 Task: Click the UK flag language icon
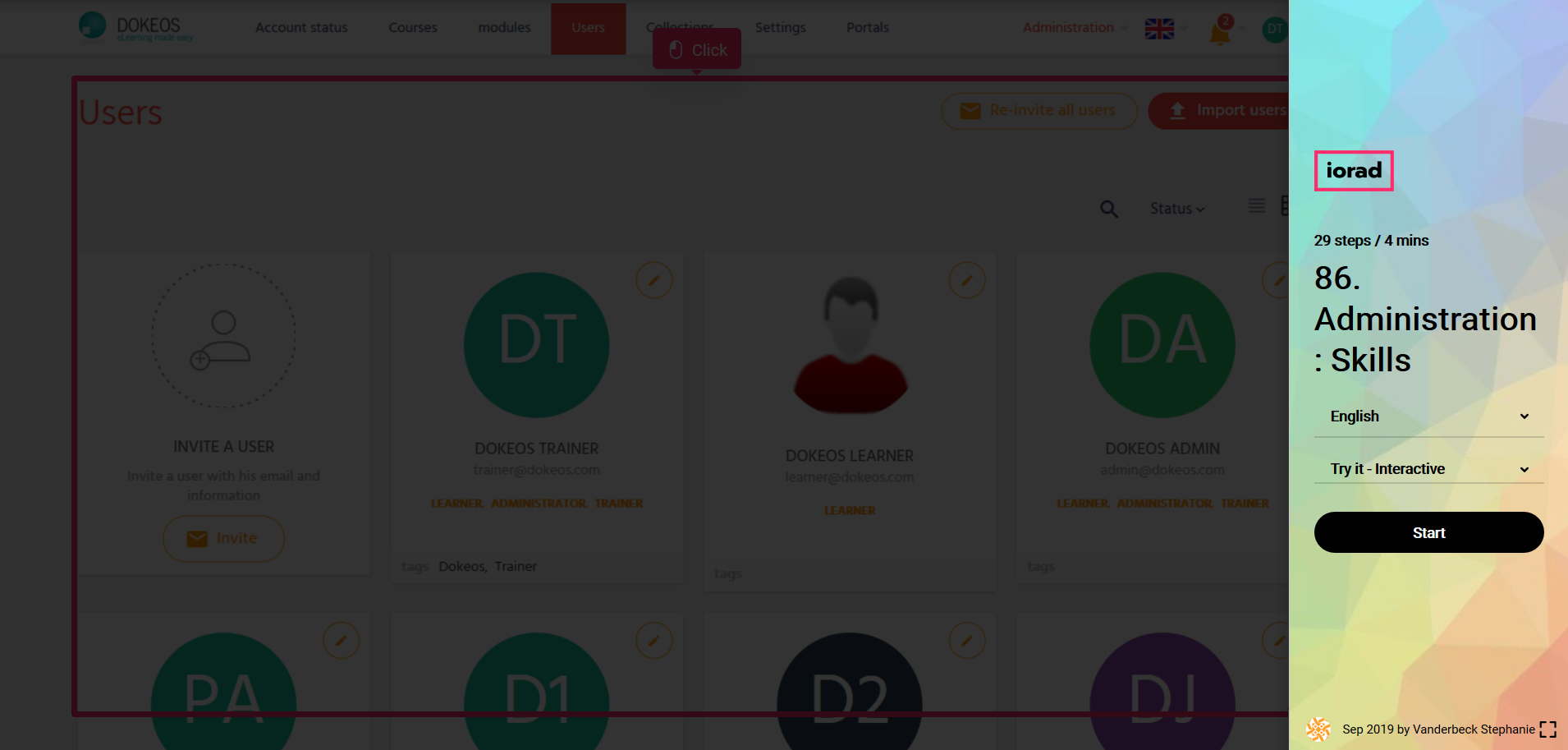[1159, 29]
